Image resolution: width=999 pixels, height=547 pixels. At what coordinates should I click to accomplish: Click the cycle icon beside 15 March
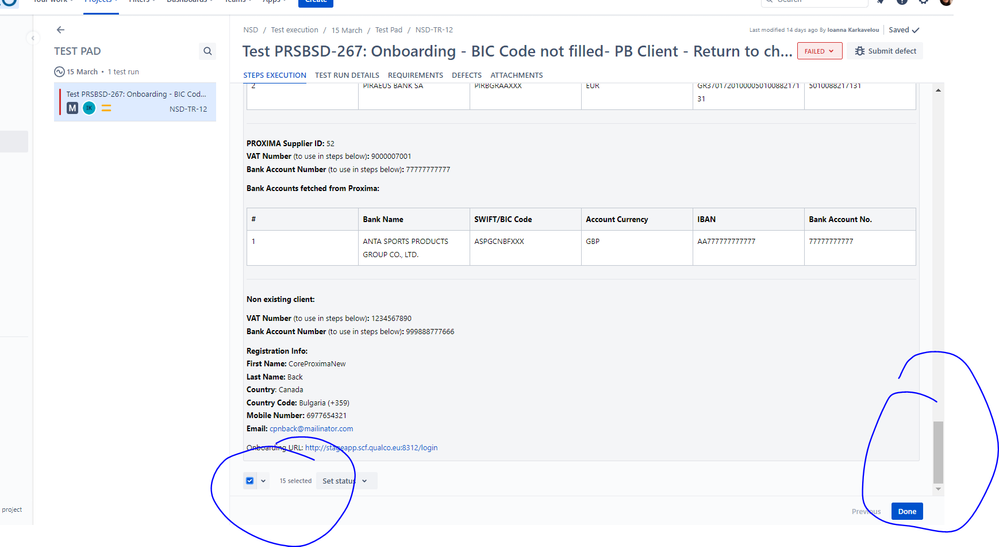[x=59, y=72]
